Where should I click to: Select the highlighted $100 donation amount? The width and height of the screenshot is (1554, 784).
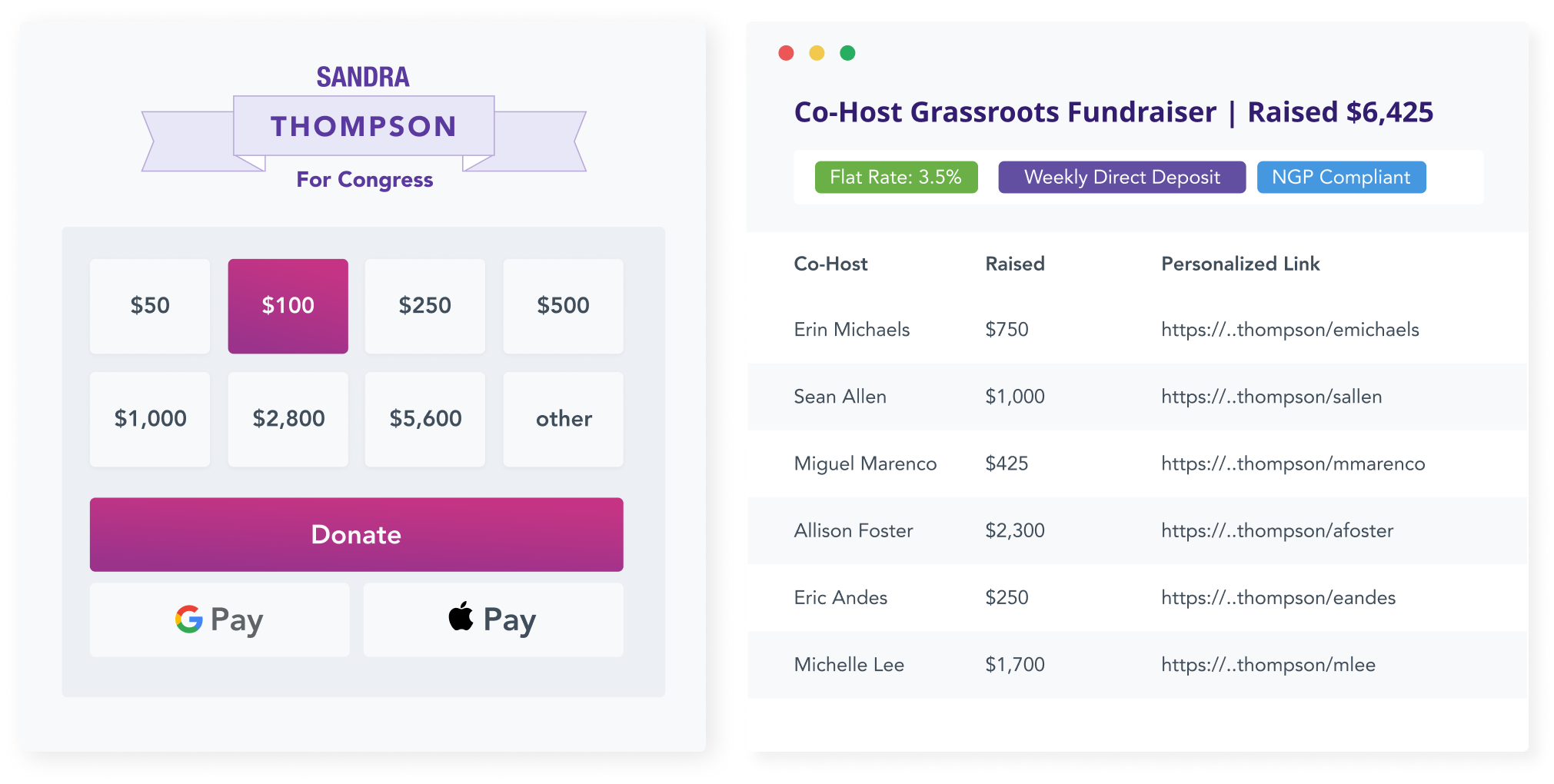pos(288,306)
